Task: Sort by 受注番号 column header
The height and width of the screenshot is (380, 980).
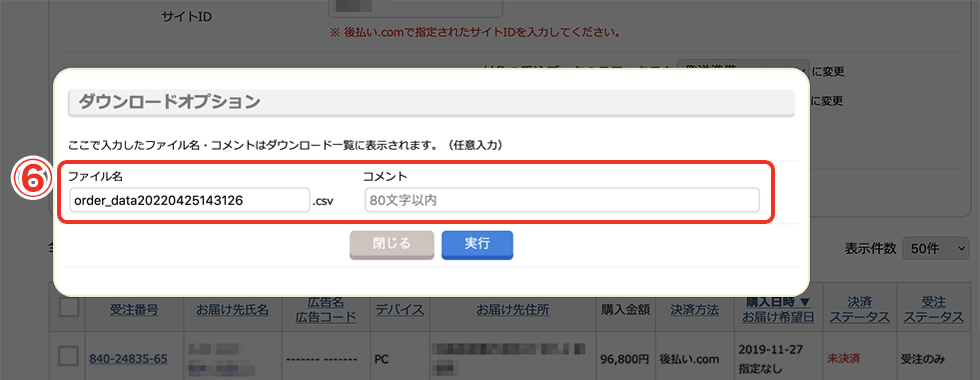Action: pos(134,309)
